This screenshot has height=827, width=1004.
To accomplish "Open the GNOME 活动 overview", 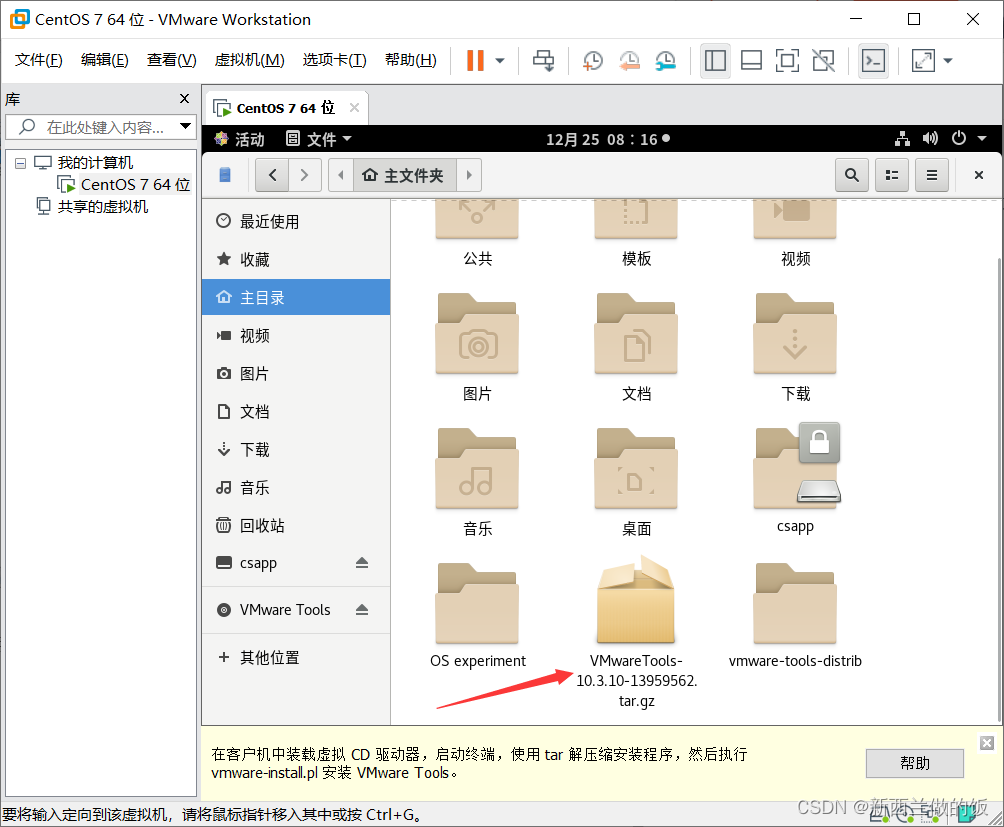I will click(239, 139).
